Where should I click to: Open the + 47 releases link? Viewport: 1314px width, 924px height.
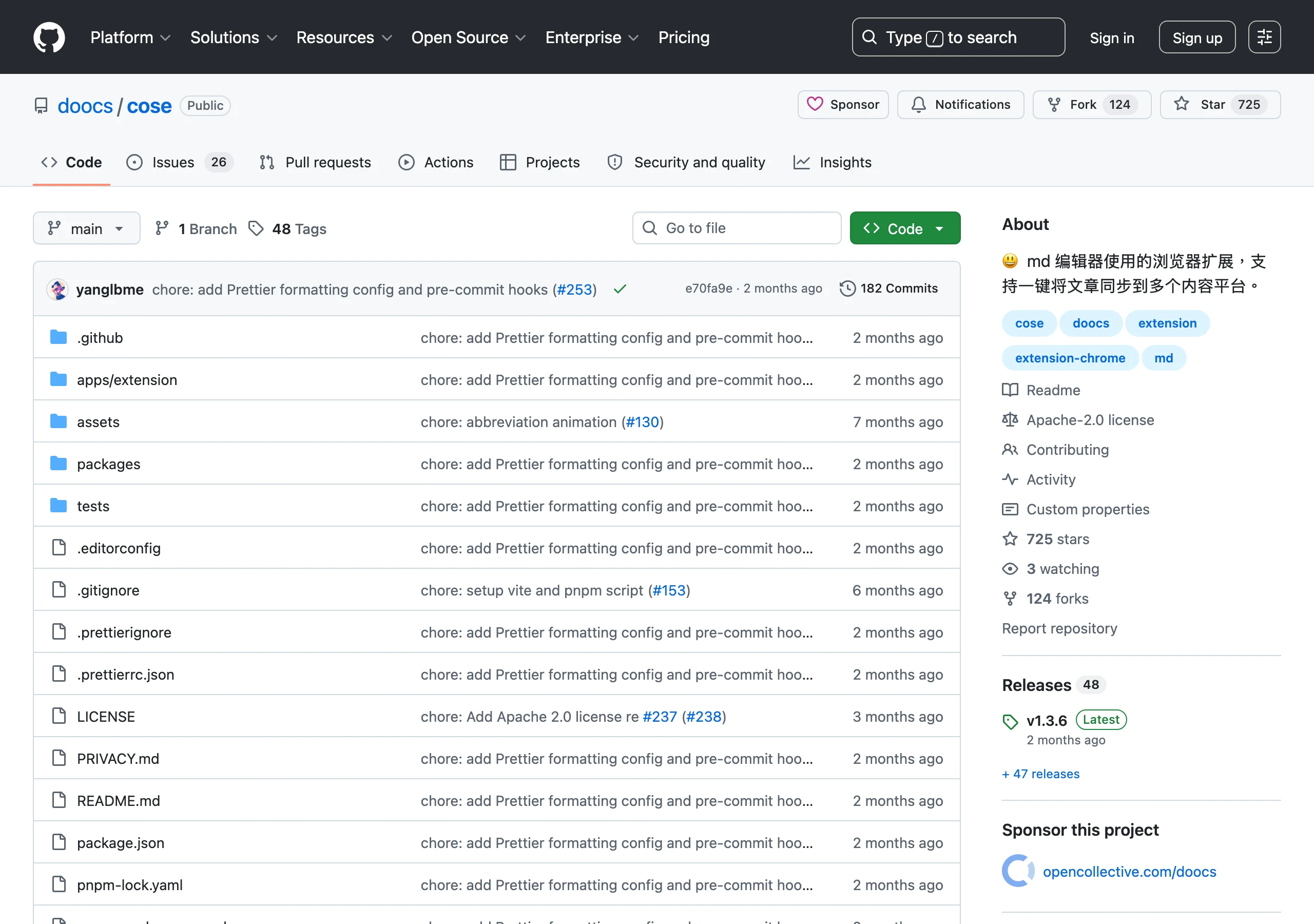tap(1040, 774)
